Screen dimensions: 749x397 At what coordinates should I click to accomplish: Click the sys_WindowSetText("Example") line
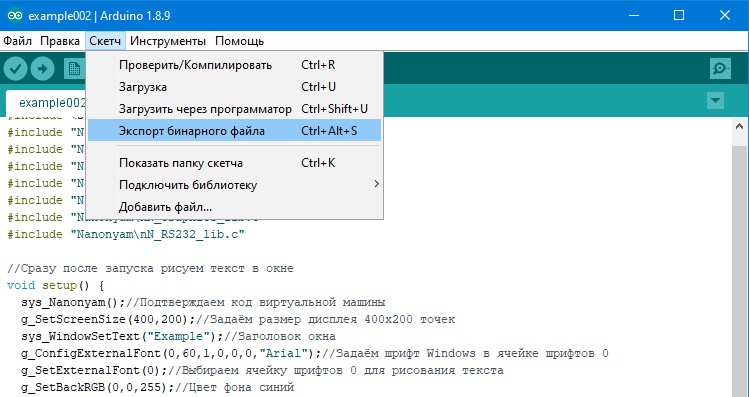click(178, 336)
